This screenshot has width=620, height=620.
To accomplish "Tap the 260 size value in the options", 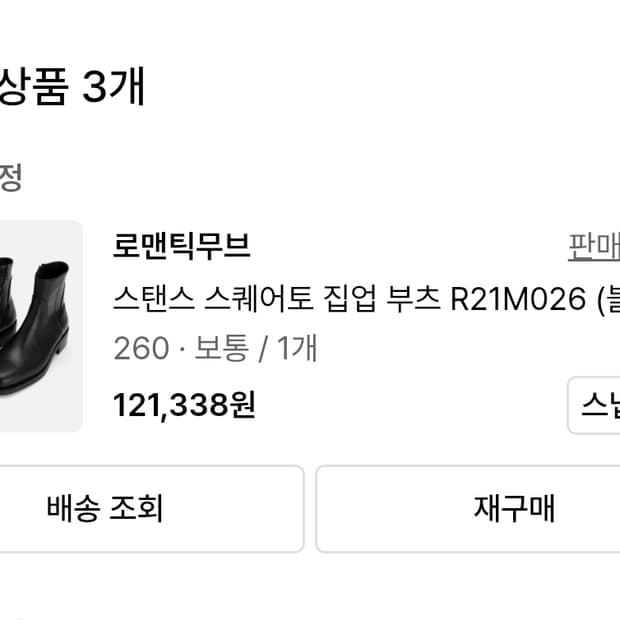I will [x=141, y=349].
